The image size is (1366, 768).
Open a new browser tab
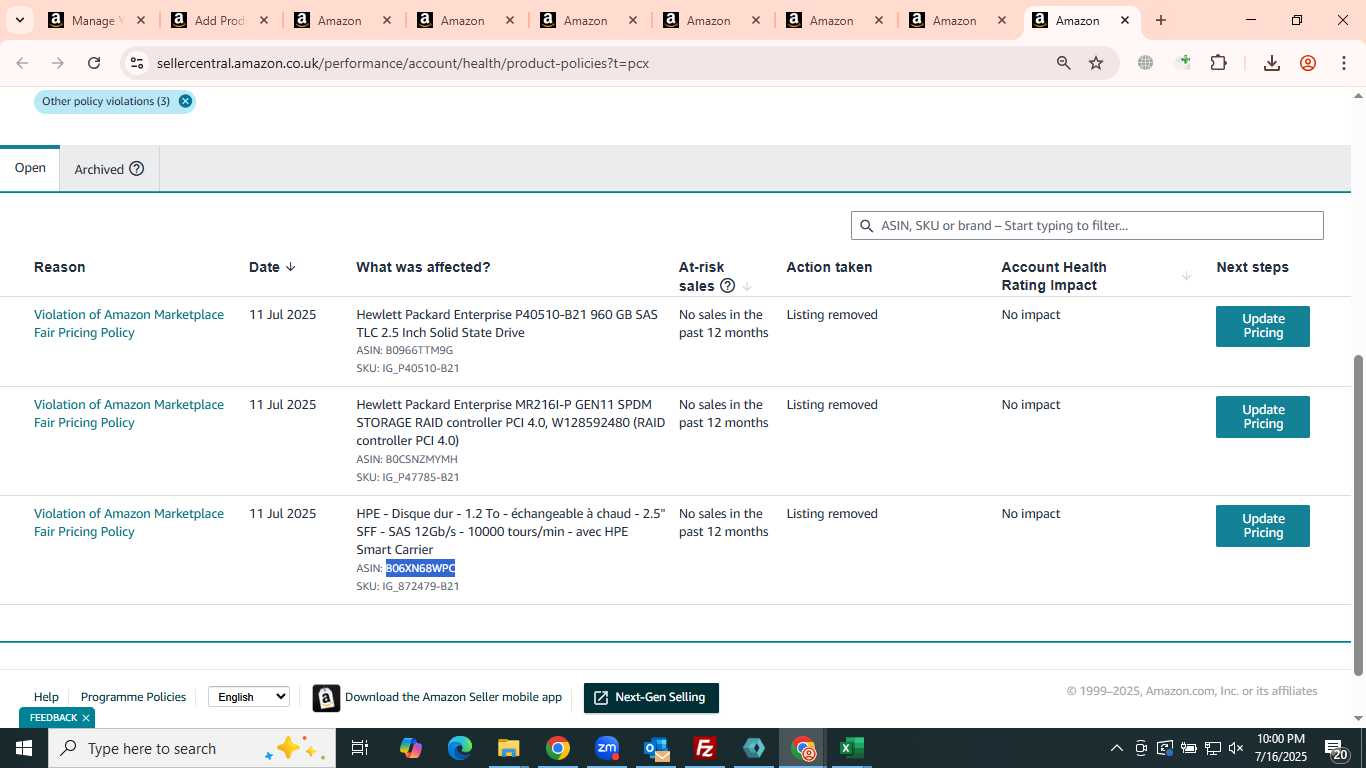1161,20
